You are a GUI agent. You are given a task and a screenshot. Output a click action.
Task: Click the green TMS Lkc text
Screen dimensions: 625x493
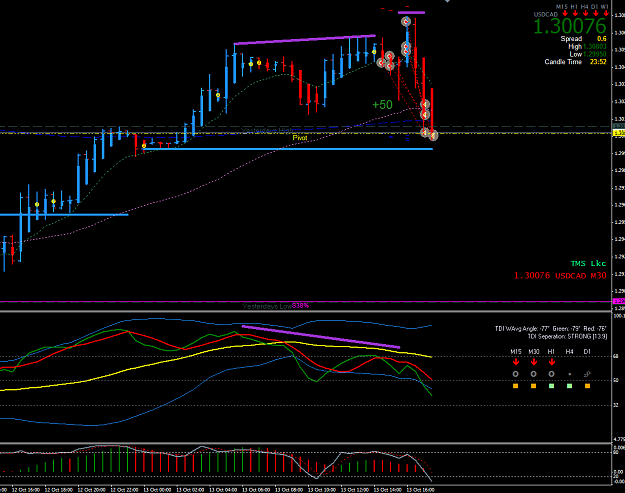coord(588,263)
